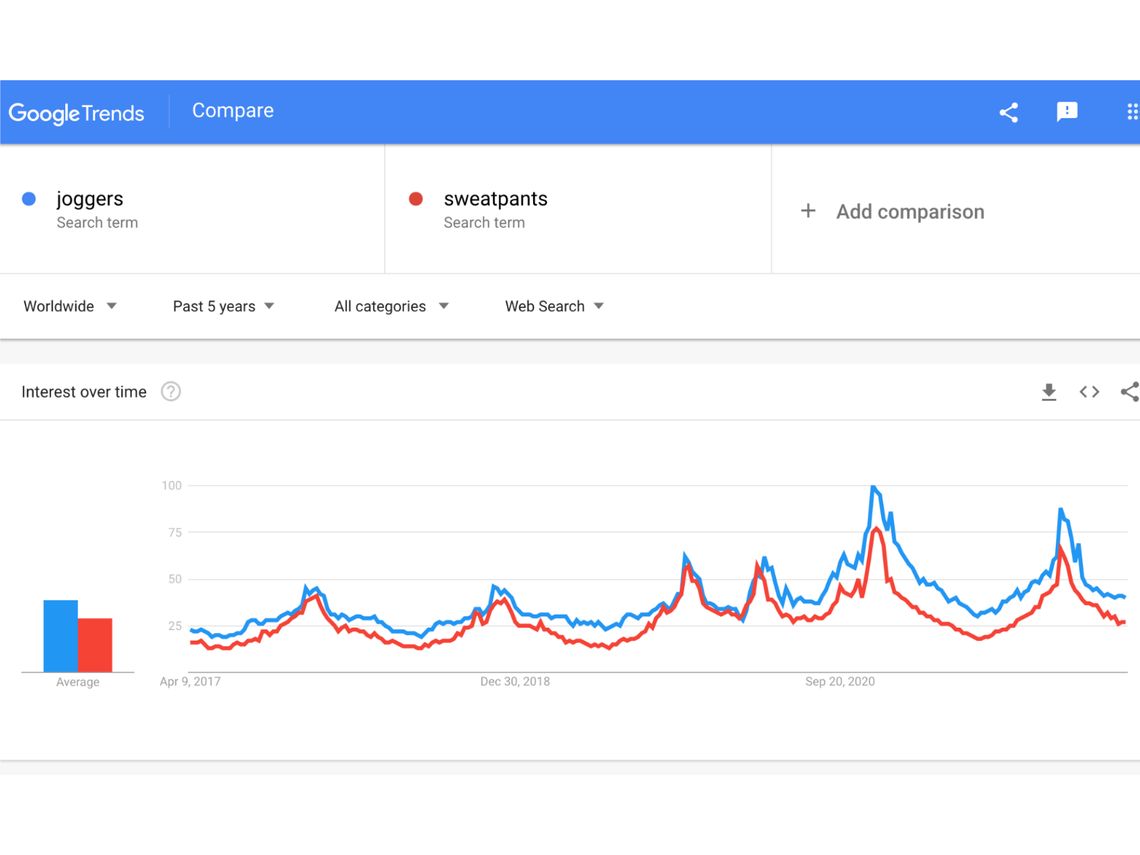Click Add comparison
1140x855 pixels.
point(910,212)
